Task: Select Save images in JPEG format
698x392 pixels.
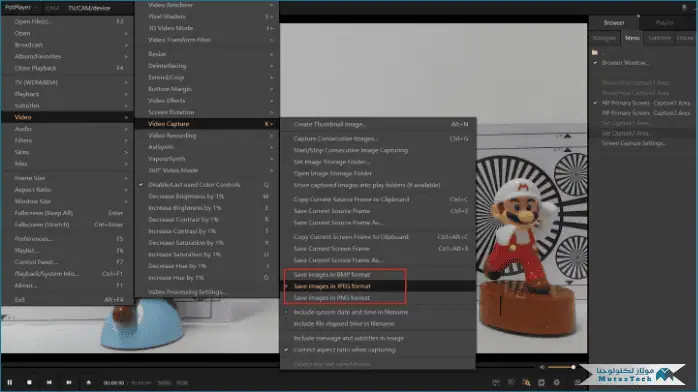Action: (x=378, y=286)
